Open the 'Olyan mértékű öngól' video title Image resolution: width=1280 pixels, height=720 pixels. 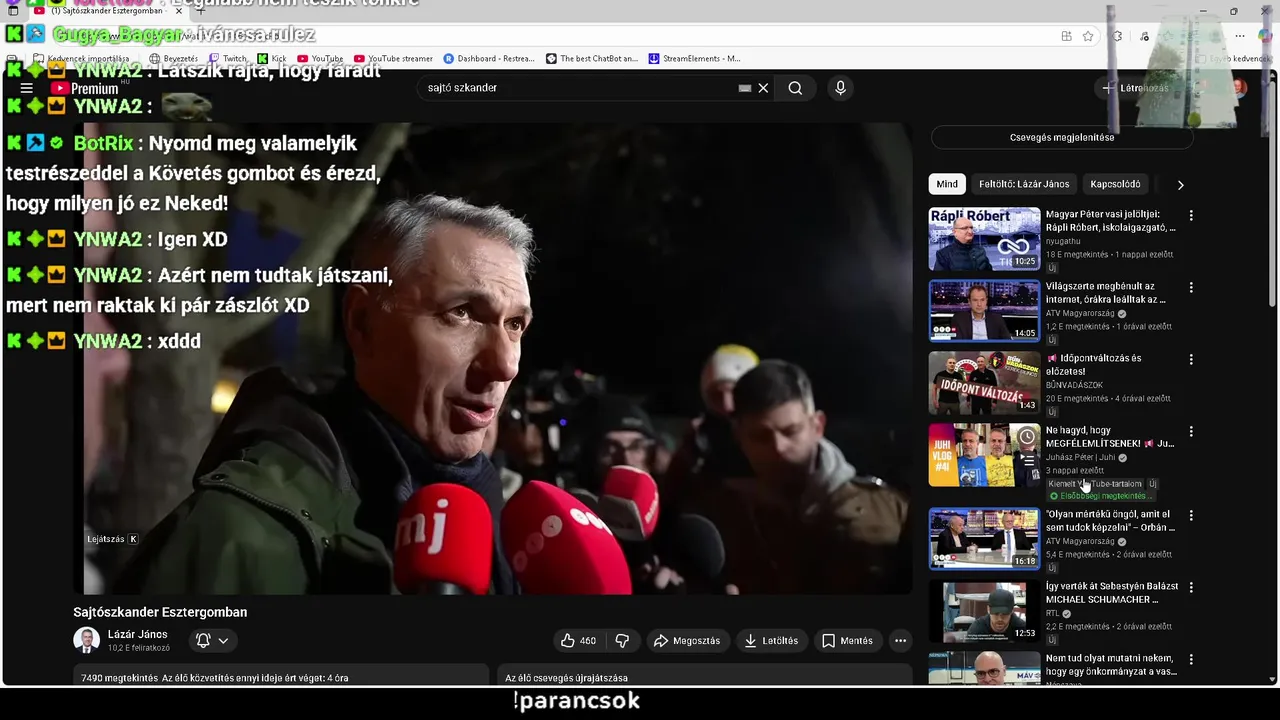1111,521
